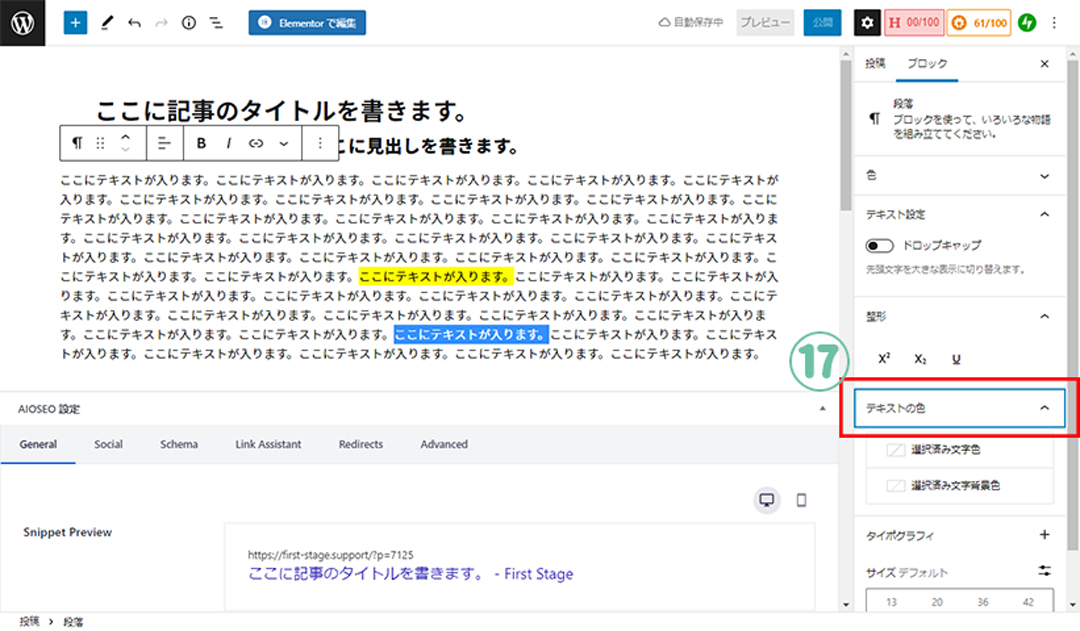Collapse the テキストの色 panel
This screenshot has height=631, width=1080.
tap(1044, 408)
